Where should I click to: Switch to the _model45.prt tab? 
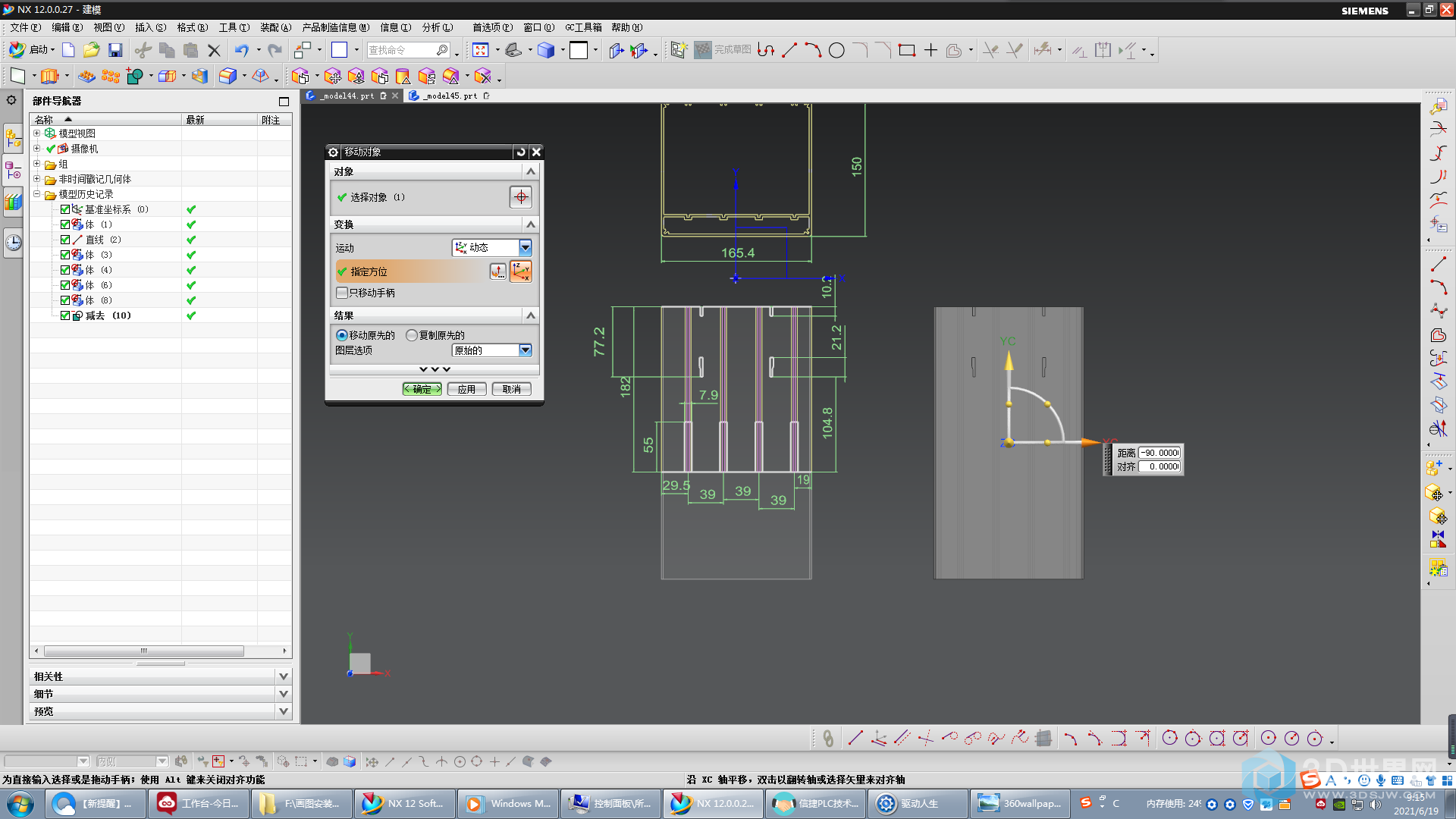450,96
